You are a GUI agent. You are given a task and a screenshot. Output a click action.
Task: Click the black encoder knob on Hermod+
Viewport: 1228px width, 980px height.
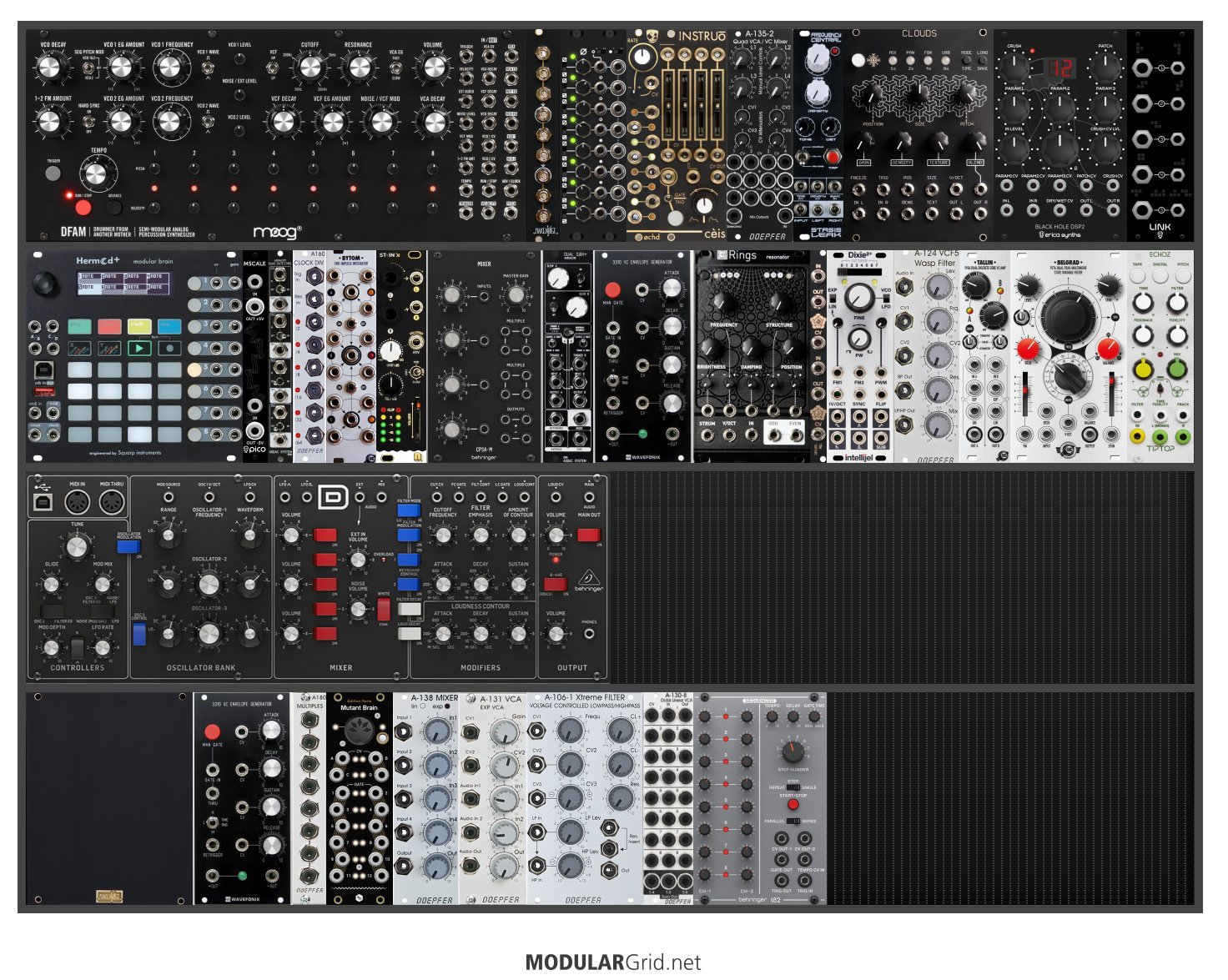[45, 284]
